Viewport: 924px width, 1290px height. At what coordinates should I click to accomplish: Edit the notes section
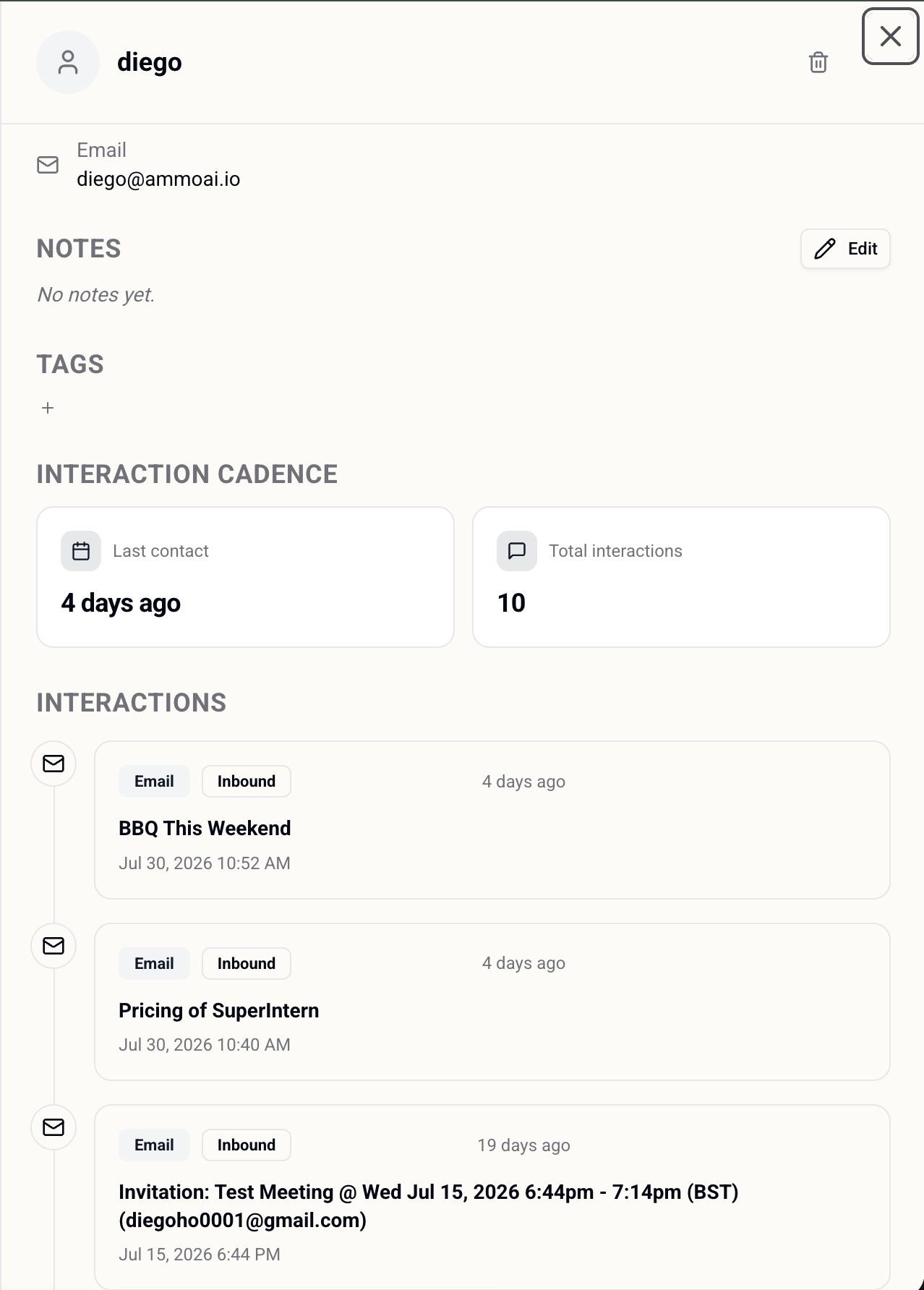click(845, 249)
